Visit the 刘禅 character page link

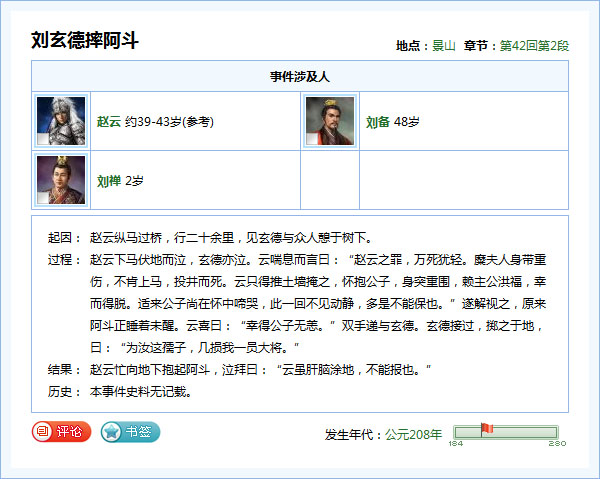108,181
